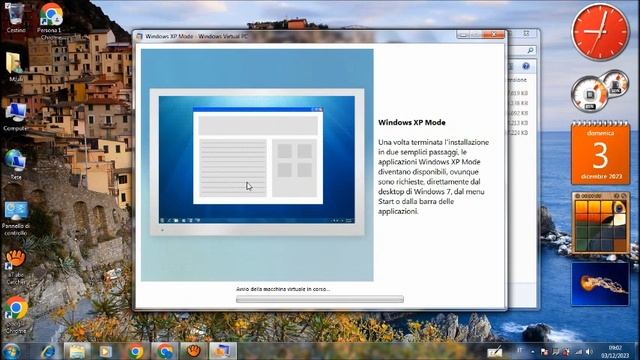Close the Windows XP Mode window

coord(494,35)
